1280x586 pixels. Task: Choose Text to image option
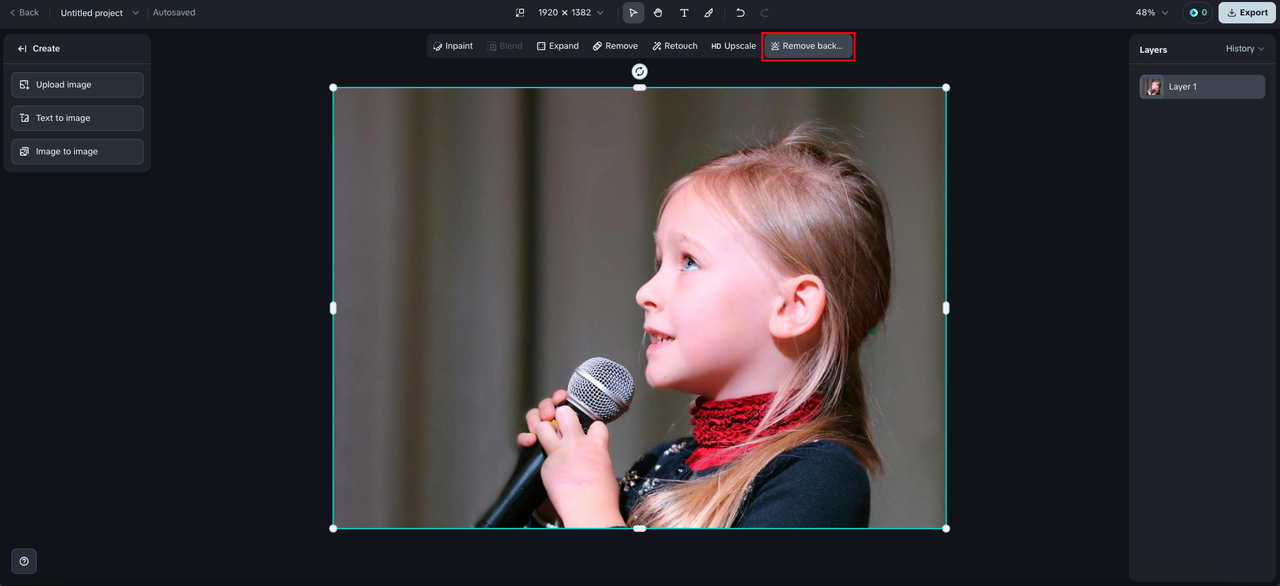tap(77, 118)
